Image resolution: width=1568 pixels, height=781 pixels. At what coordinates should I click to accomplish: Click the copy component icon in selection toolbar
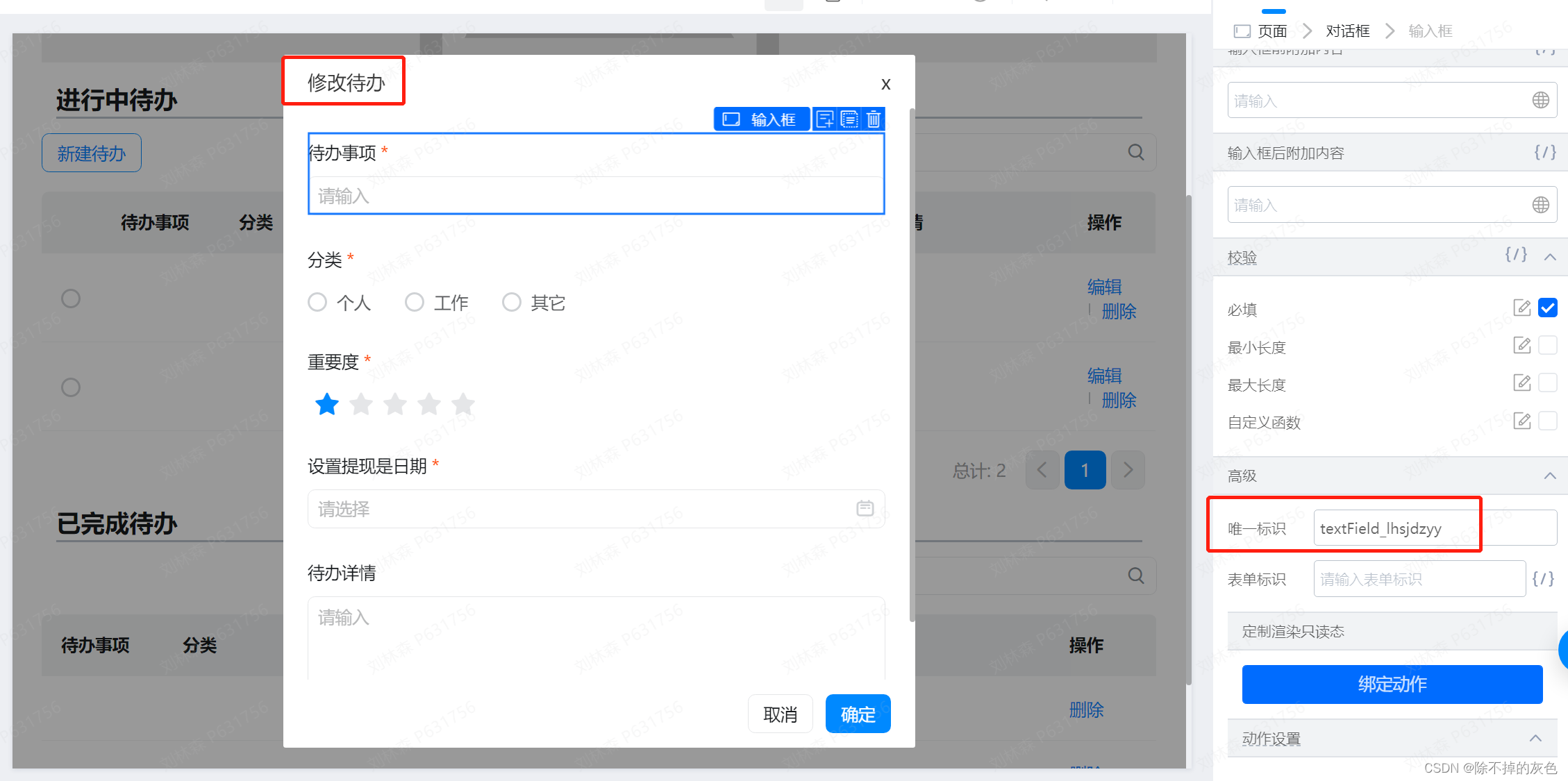pyautogui.click(x=849, y=119)
